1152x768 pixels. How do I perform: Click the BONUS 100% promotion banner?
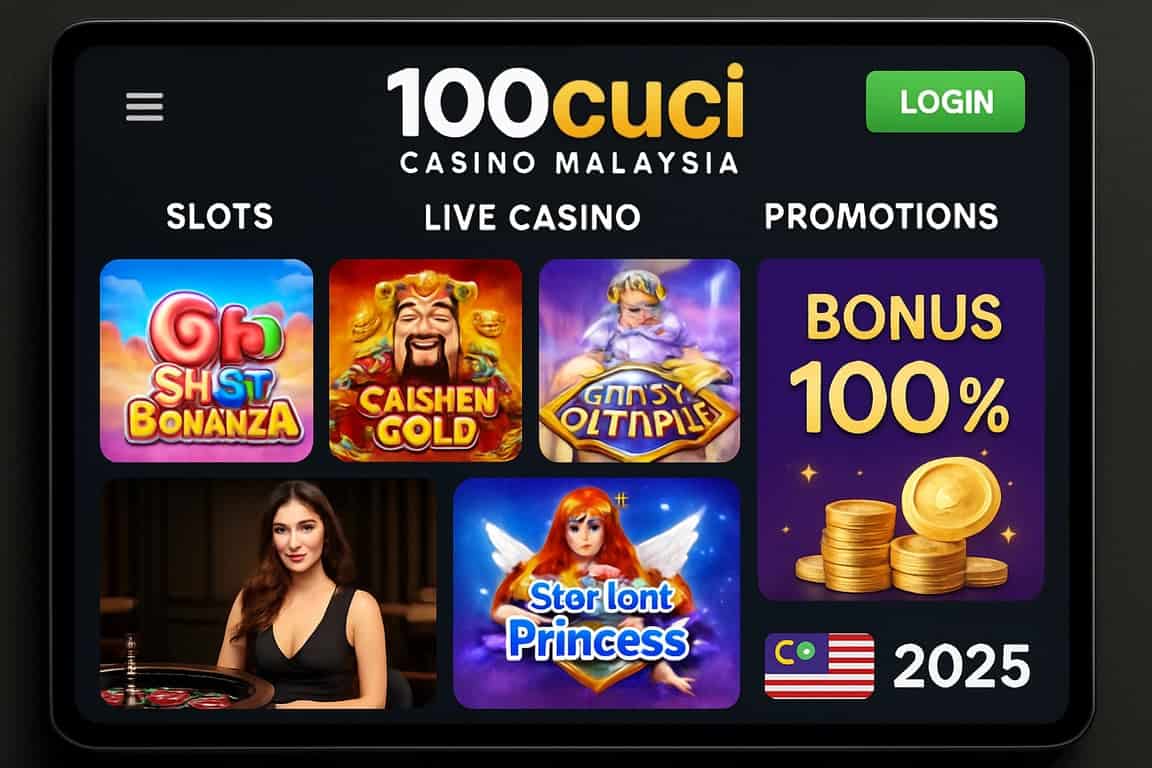coord(901,429)
